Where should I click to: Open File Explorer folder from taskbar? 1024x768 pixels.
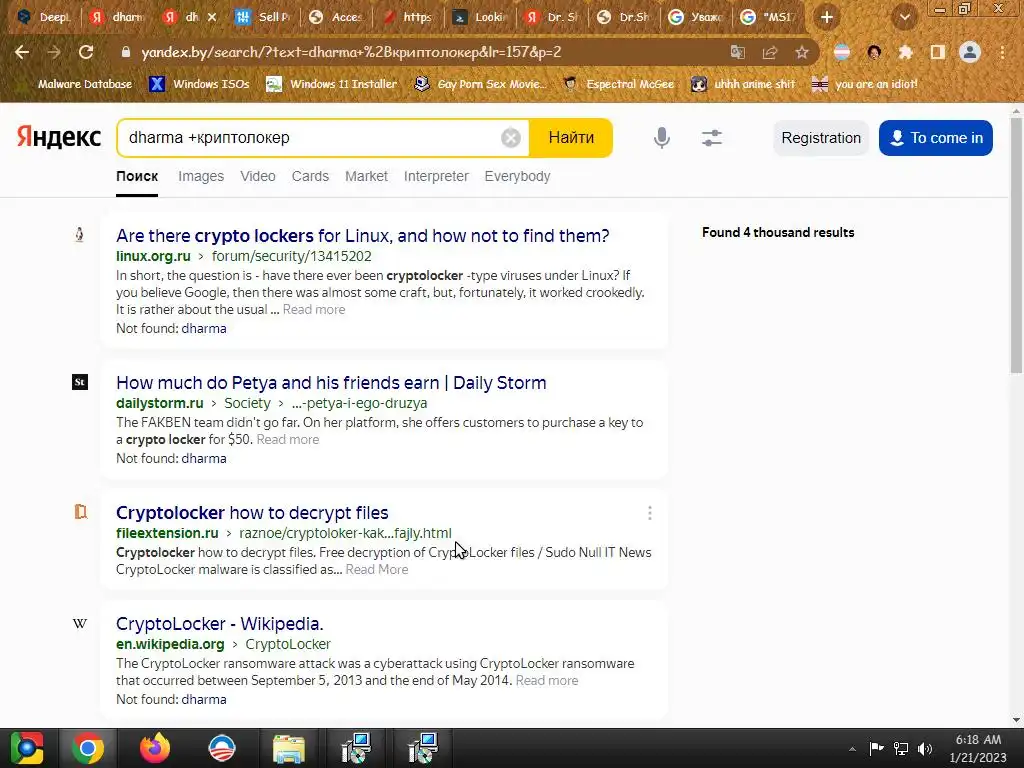tap(289, 748)
